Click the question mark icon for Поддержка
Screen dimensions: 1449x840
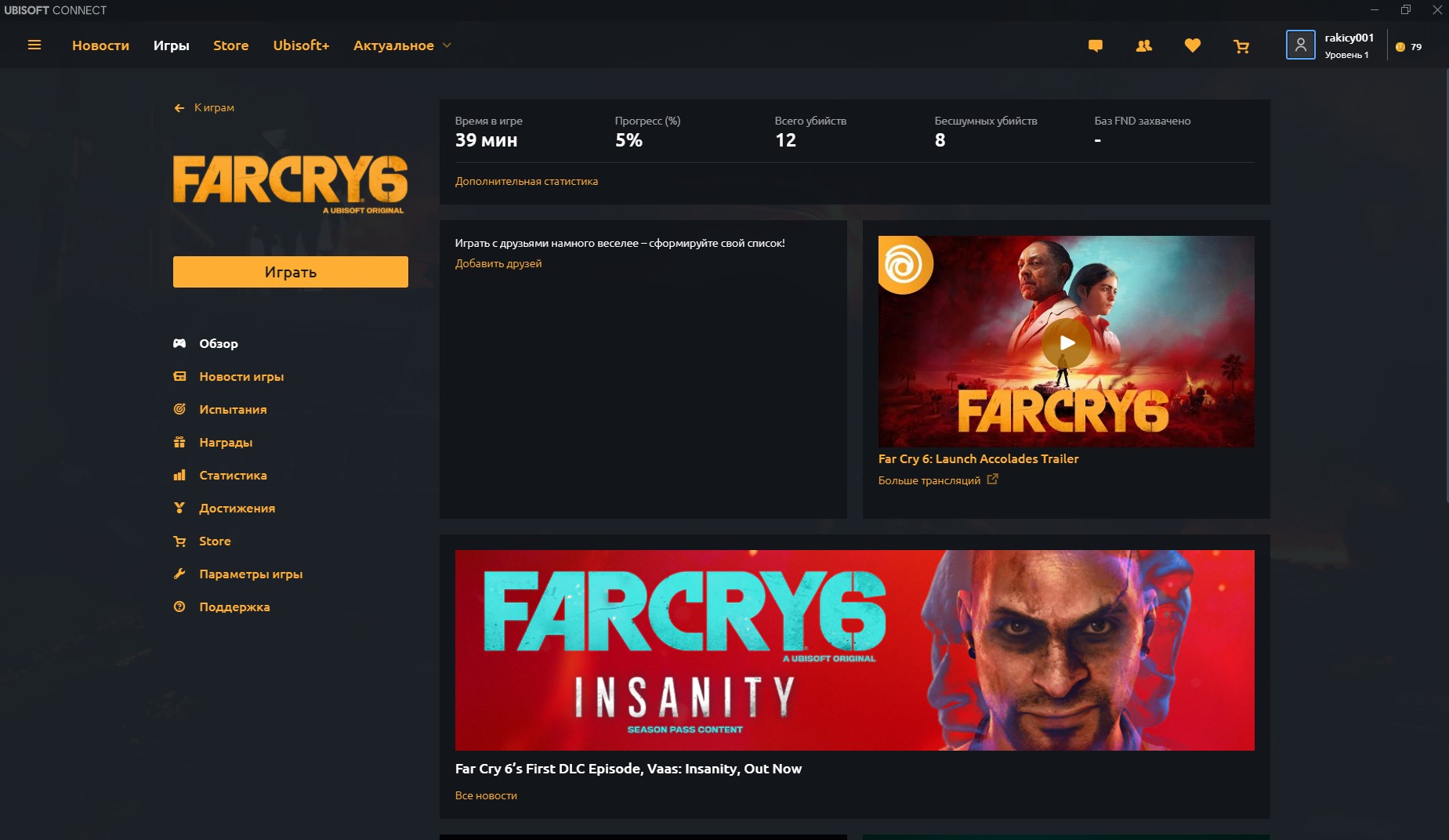[179, 606]
